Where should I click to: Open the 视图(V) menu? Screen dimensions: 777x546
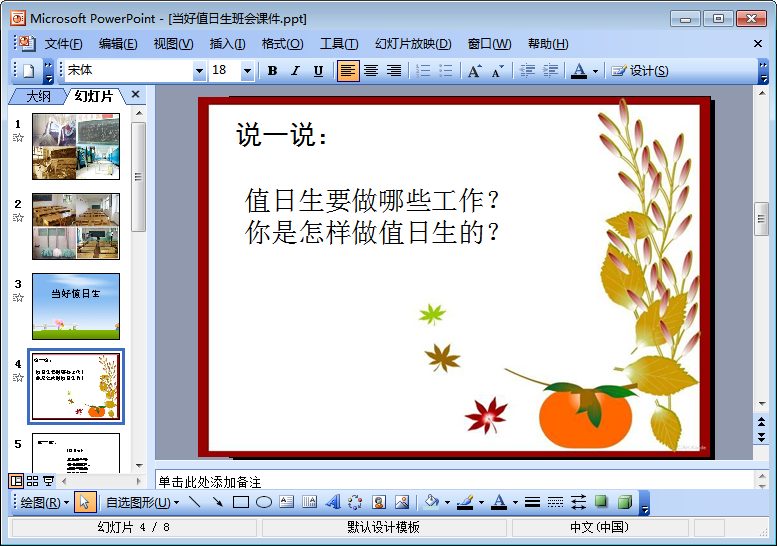(x=173, y=44)
